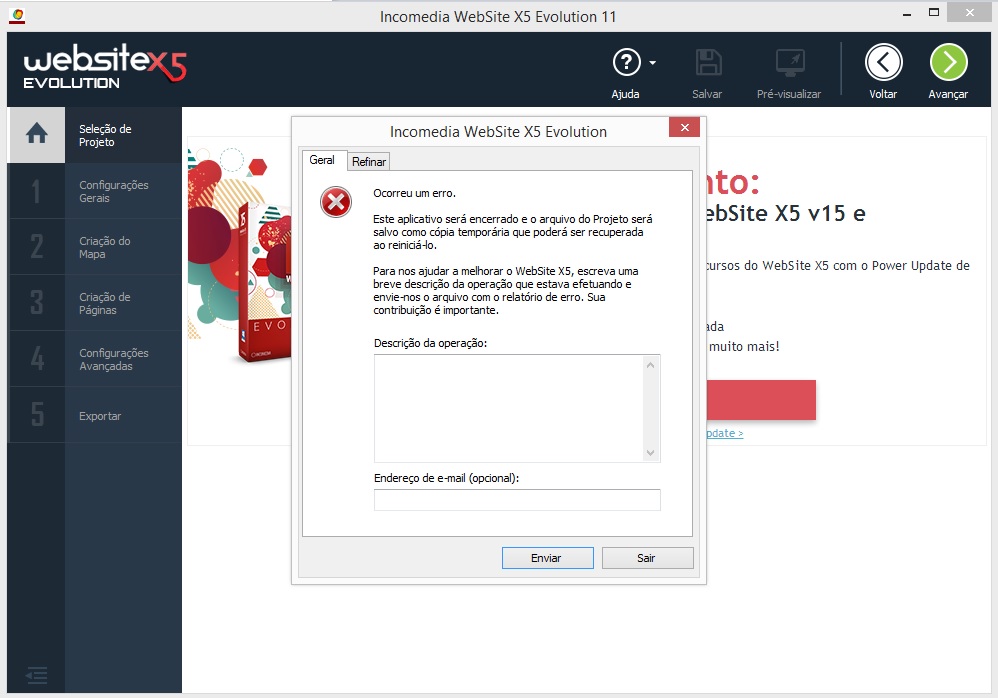
Task: Click the 'Ocorreu um erro.' message text
Action: coord(414,193)
